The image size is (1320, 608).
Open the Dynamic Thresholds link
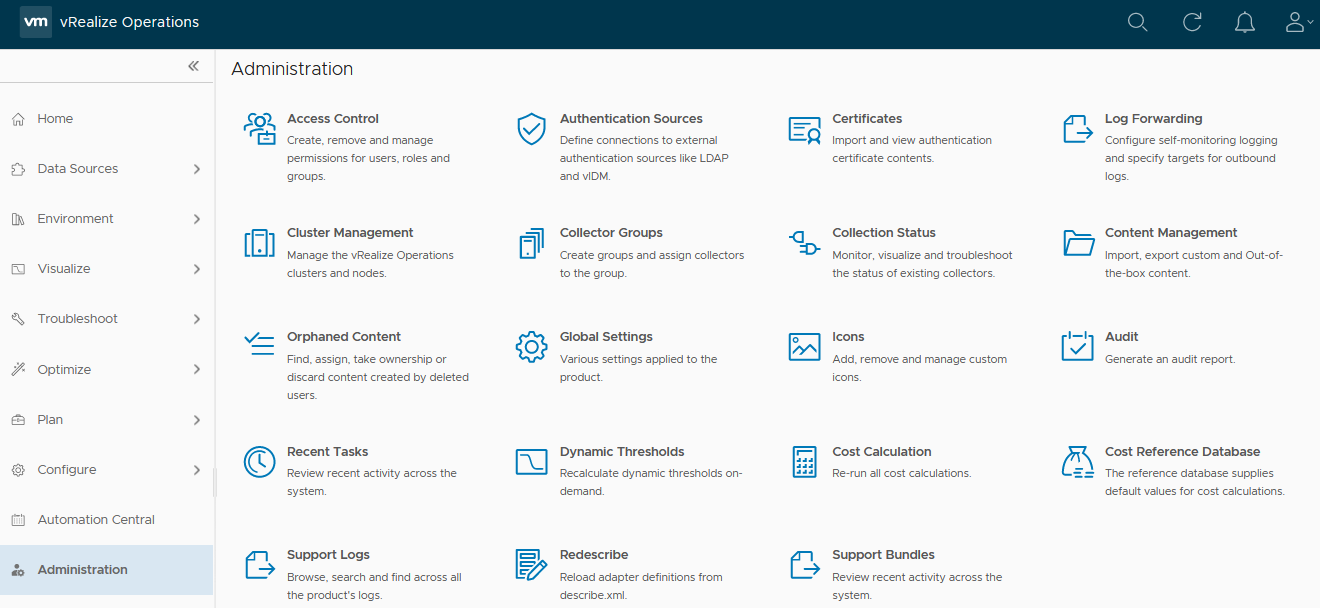pos(622,452)
